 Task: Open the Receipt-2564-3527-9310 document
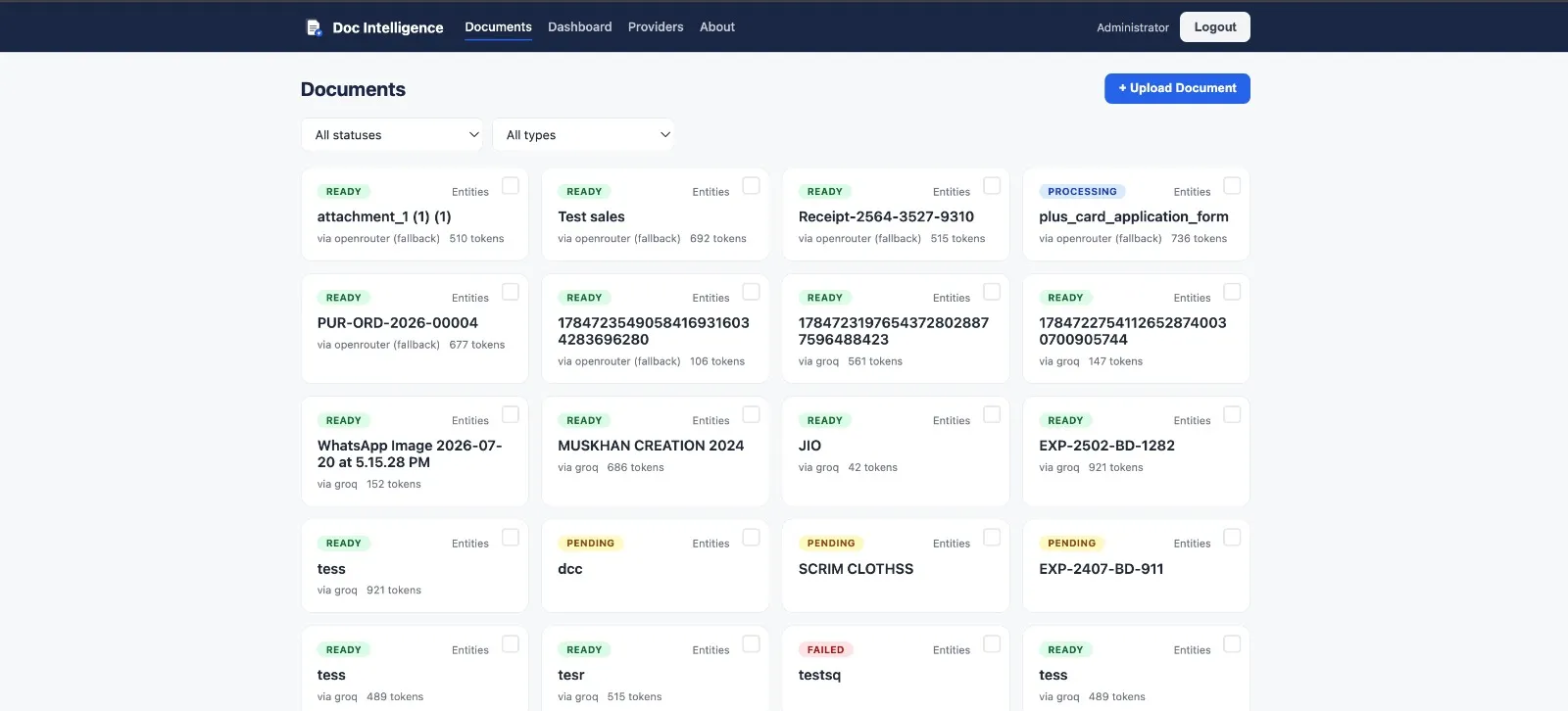(886, 216)
